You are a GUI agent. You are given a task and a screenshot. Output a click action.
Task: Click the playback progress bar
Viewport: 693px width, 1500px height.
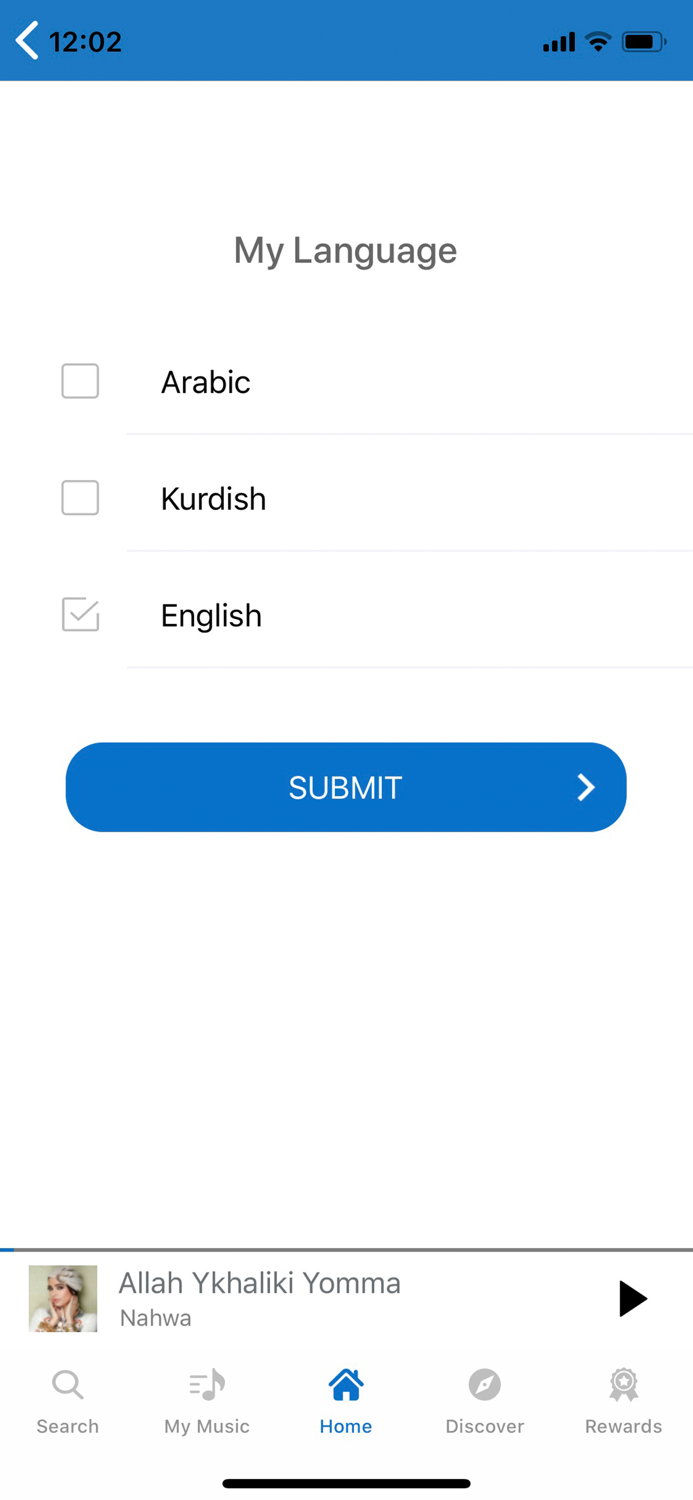(346, 1250)
